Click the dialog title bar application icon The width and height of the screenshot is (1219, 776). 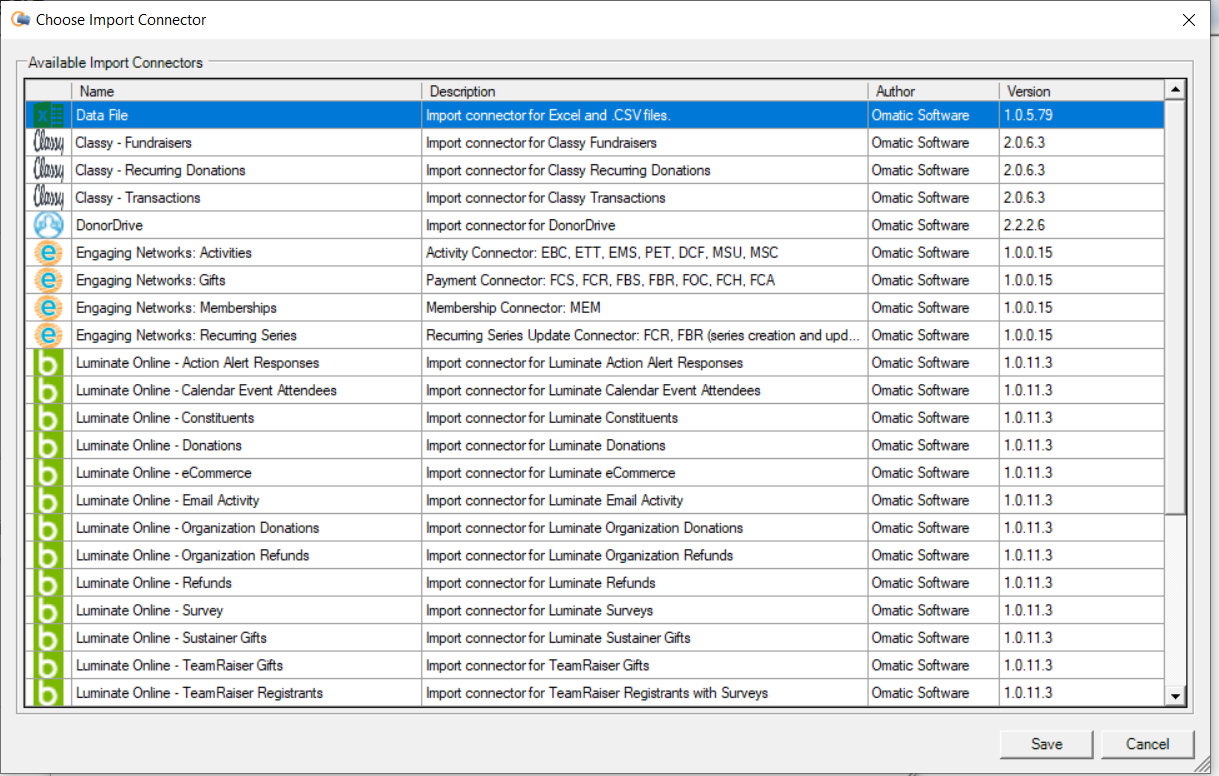point(19,19)
